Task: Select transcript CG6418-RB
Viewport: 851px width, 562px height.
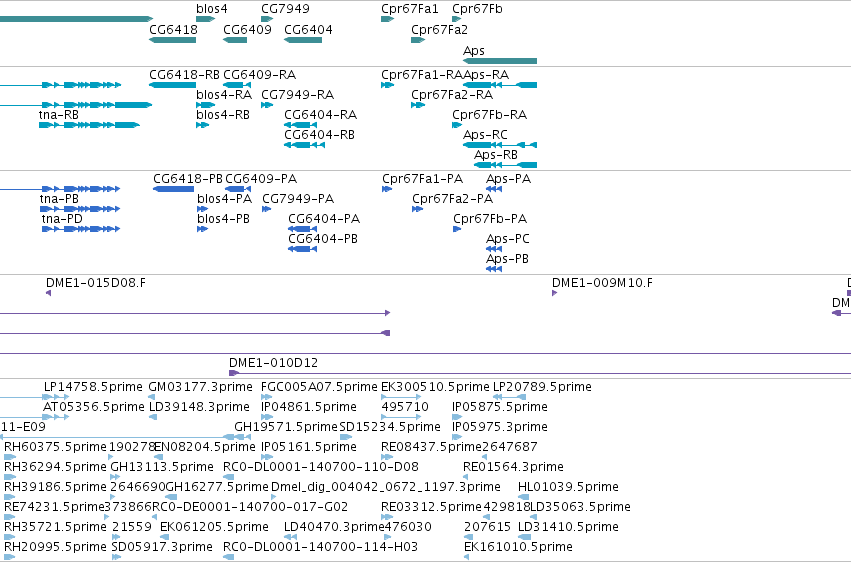Action: click(x=173, y=85)
